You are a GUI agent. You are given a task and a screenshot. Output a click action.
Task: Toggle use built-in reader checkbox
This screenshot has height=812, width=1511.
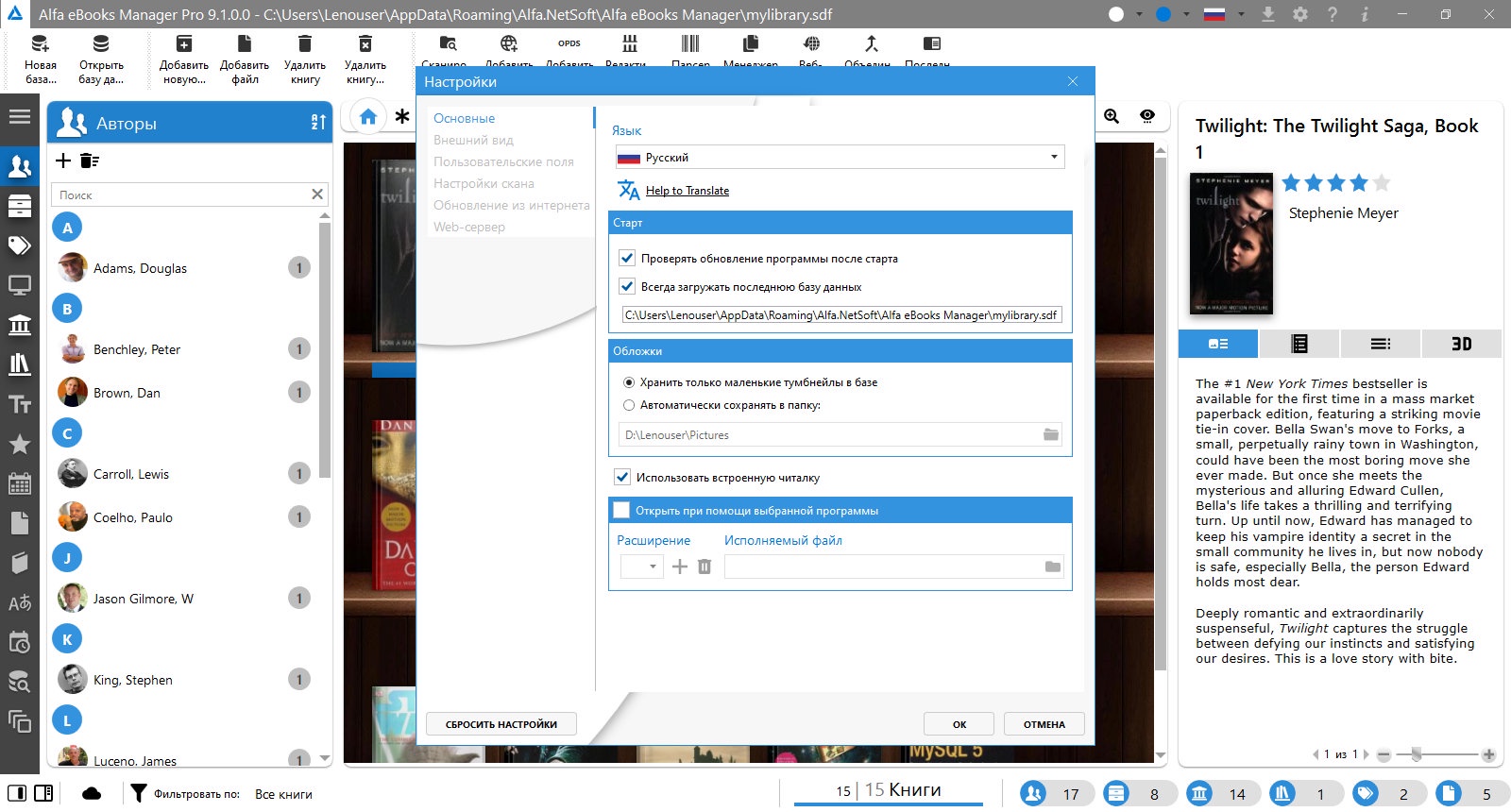point(622,477)
